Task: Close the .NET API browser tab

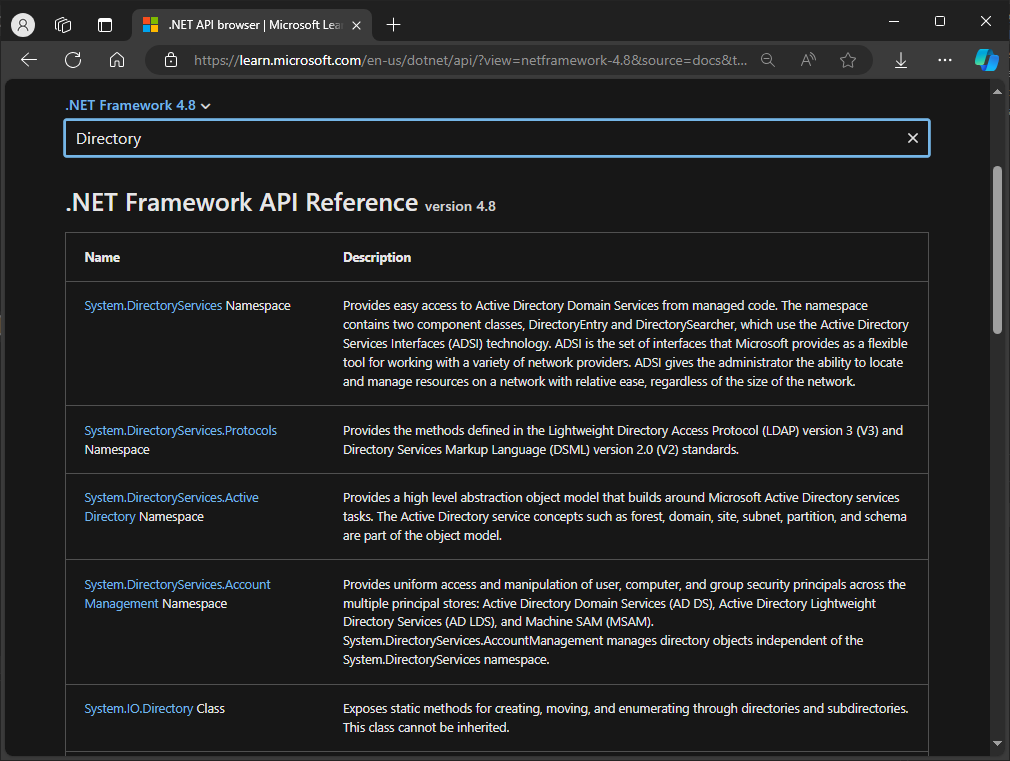Action: click(x=356, y=25)
